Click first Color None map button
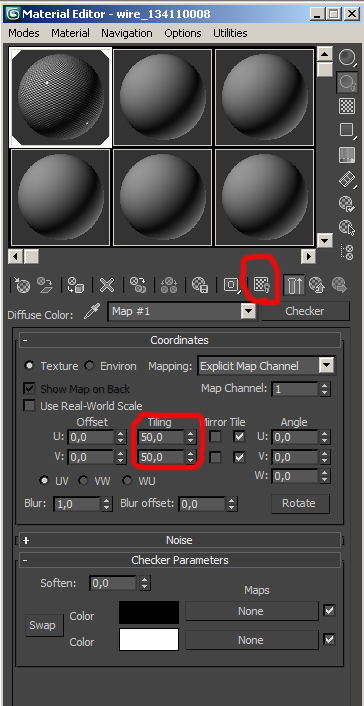 [251, 611]
